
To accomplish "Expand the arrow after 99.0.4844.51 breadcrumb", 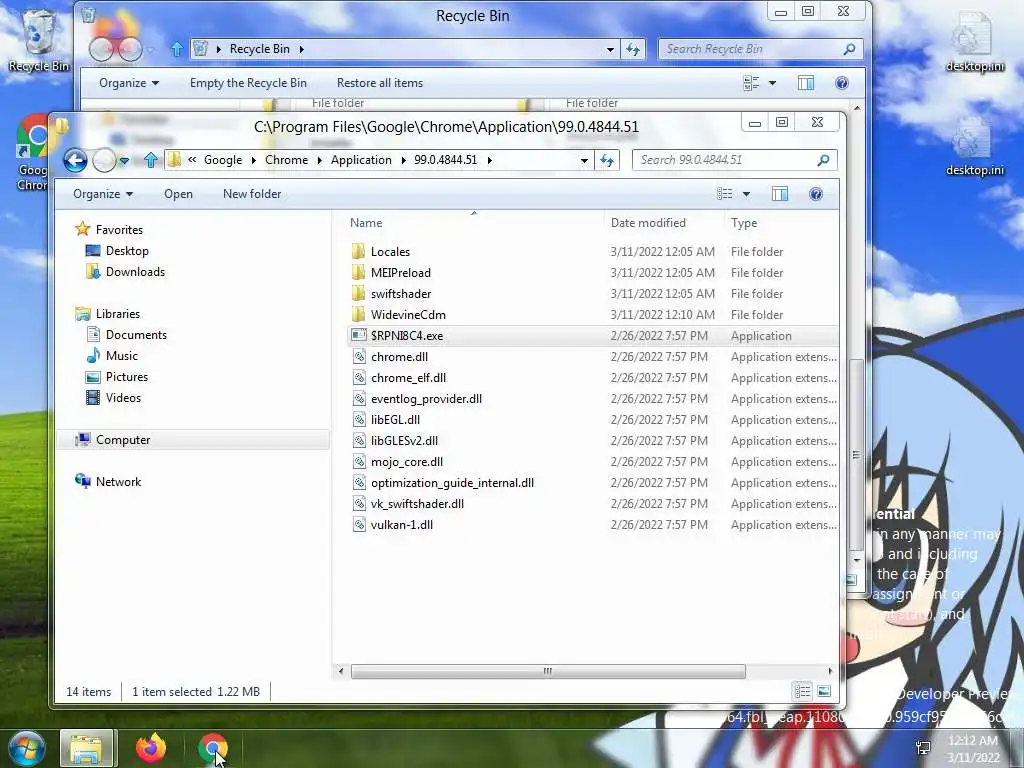I will point(489,160).
